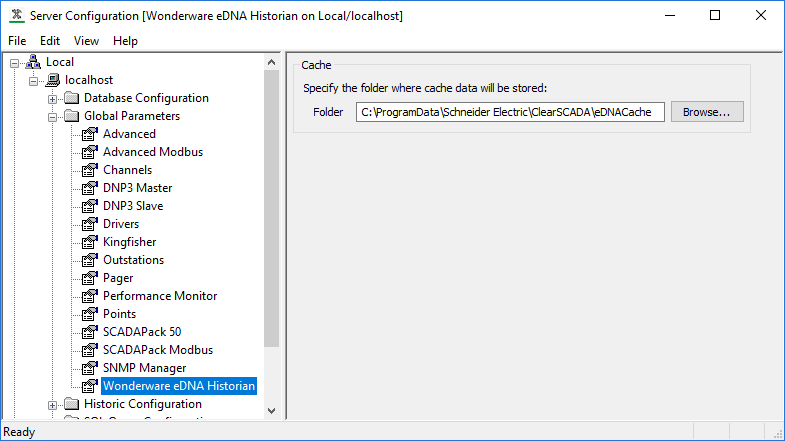Click the Kingfisher parameter icon
785x441 pixels.
coord(90,242)
